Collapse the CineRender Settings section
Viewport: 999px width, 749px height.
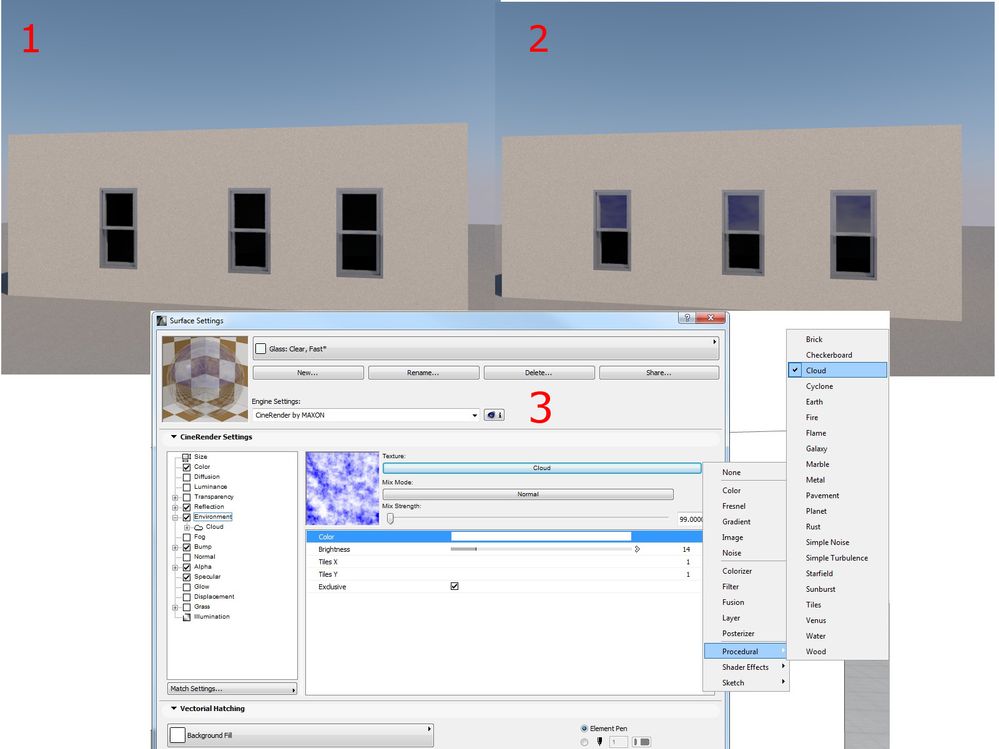tap(173, 437)
